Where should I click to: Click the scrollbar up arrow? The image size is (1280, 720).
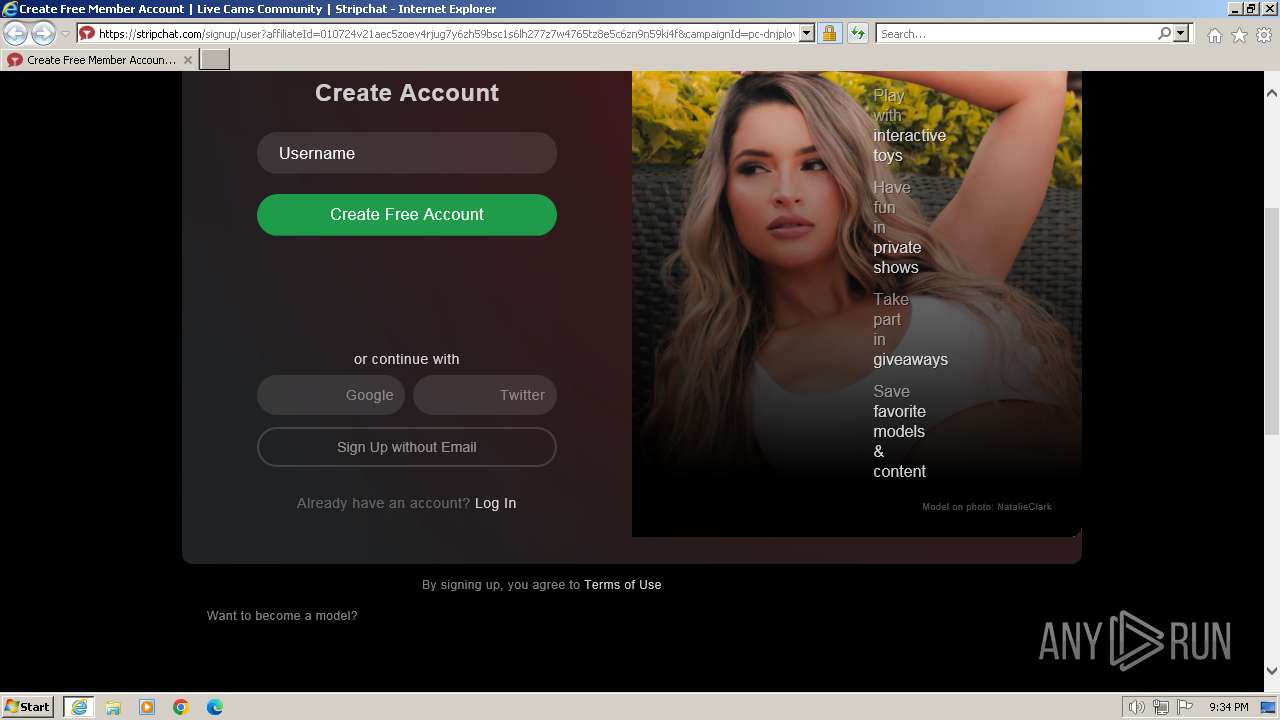pos(1272,93)
